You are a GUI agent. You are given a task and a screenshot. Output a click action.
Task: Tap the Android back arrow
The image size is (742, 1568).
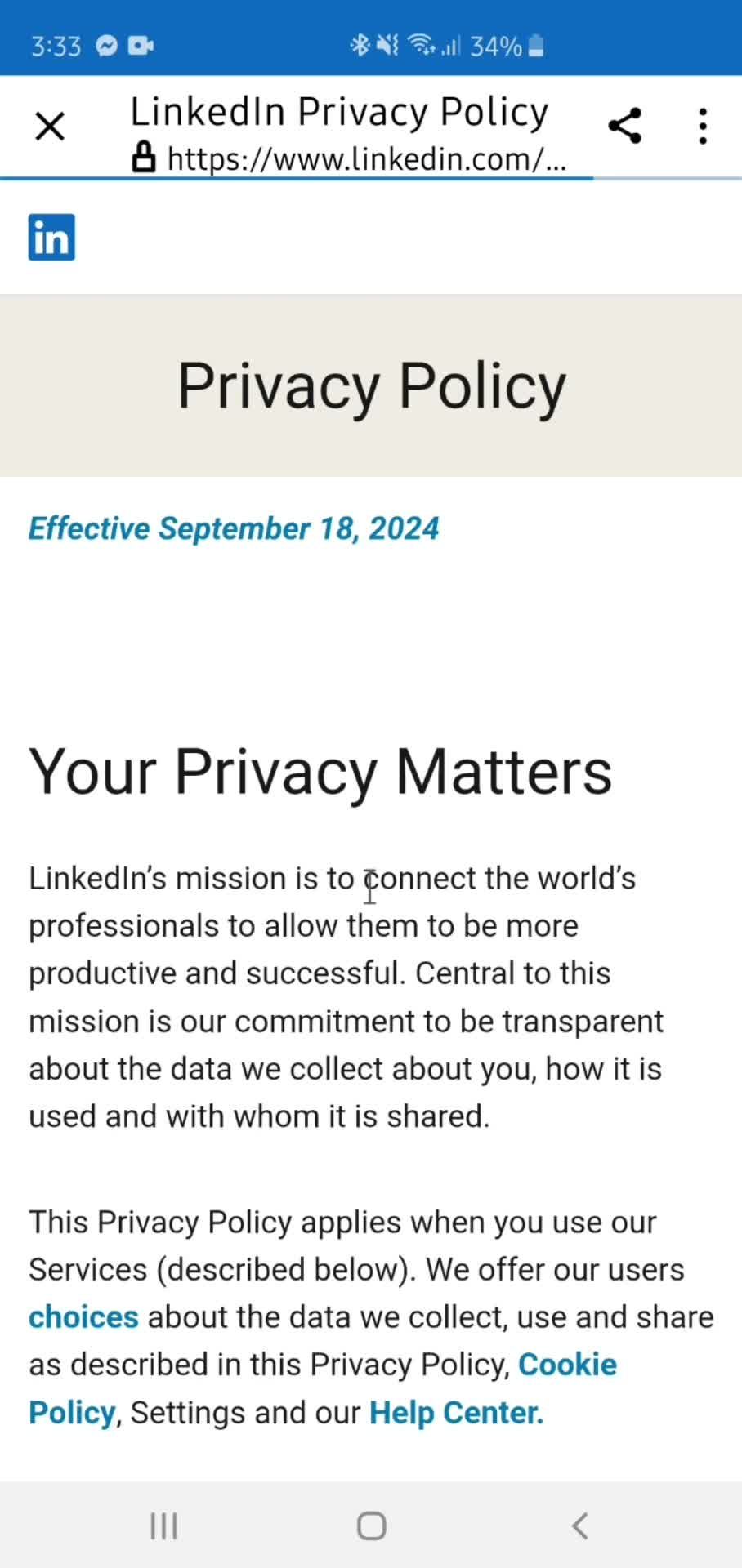(x=579, y=1526)
